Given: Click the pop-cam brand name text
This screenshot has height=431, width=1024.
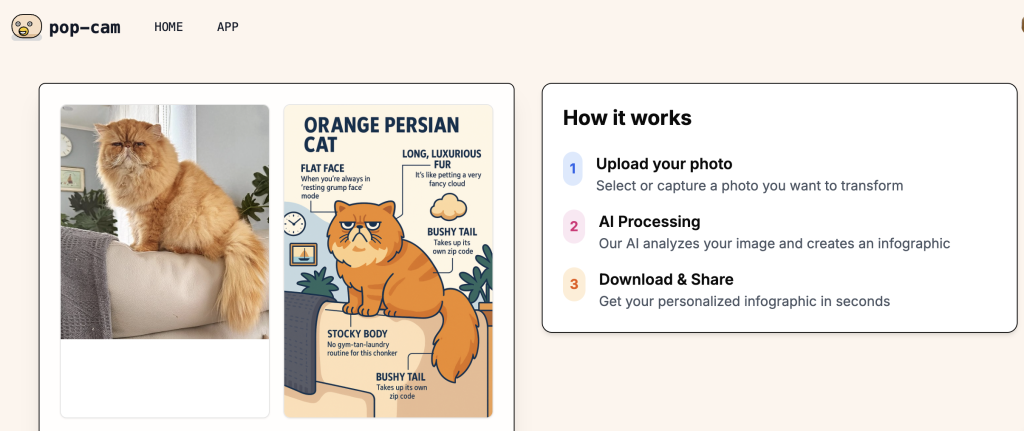Looking at the screenshot, I should tap(85, 27).
